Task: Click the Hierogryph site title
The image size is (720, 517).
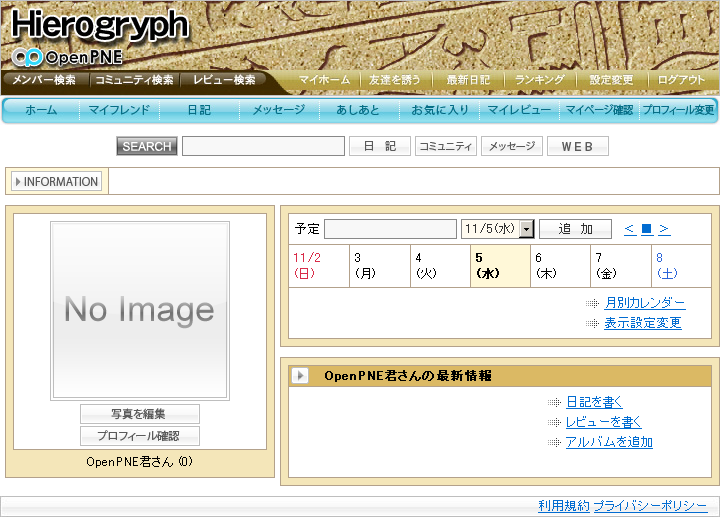Action: (x=100, y=24)
